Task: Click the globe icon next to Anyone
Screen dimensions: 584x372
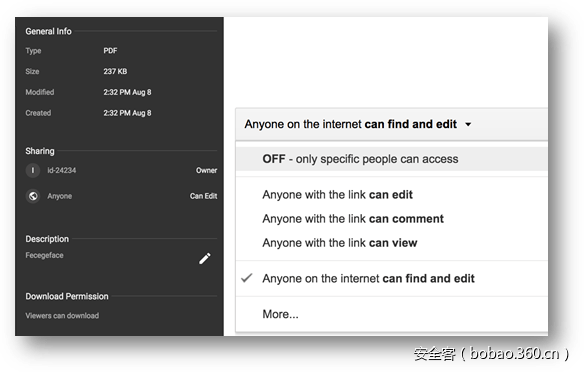Action: pos(33,196)
